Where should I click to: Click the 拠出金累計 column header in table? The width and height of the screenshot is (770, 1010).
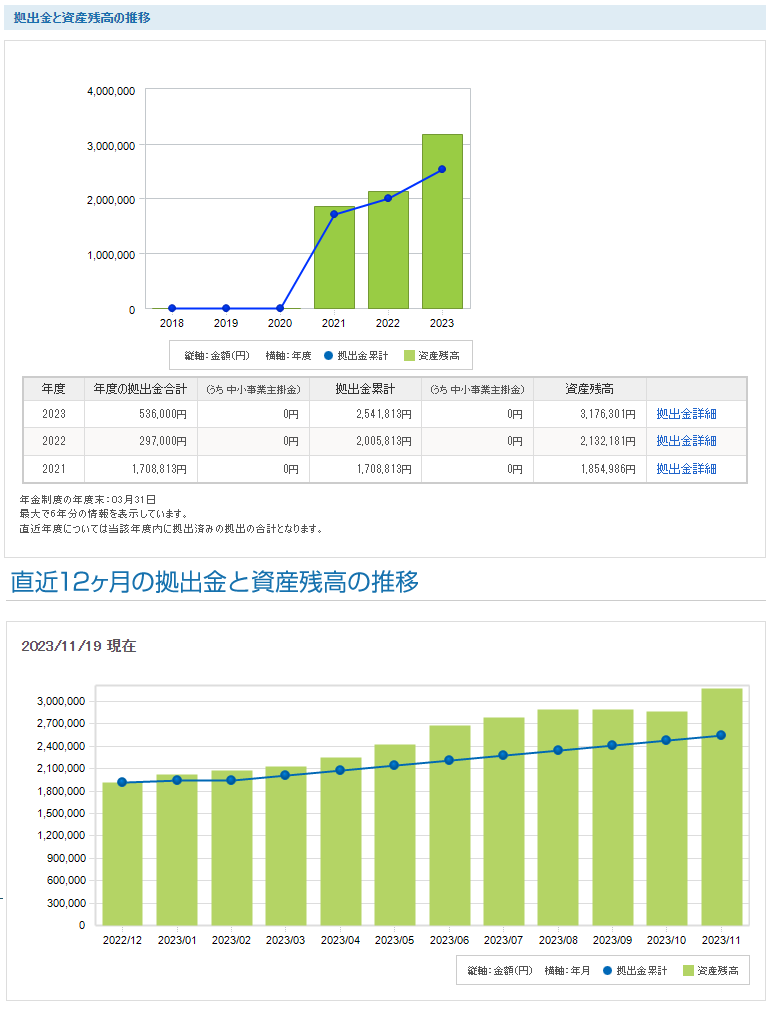point(365,388)
